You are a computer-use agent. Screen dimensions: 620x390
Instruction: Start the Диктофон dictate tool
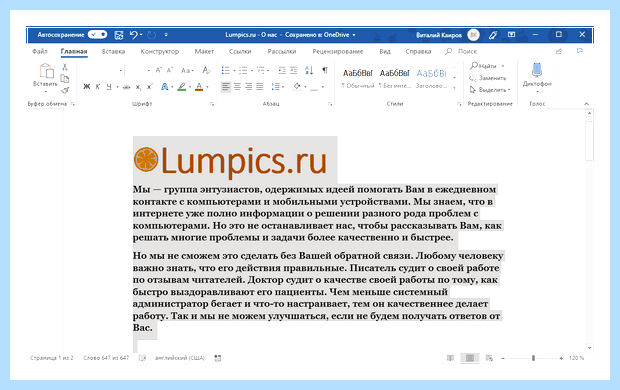(x=537, y=78)
